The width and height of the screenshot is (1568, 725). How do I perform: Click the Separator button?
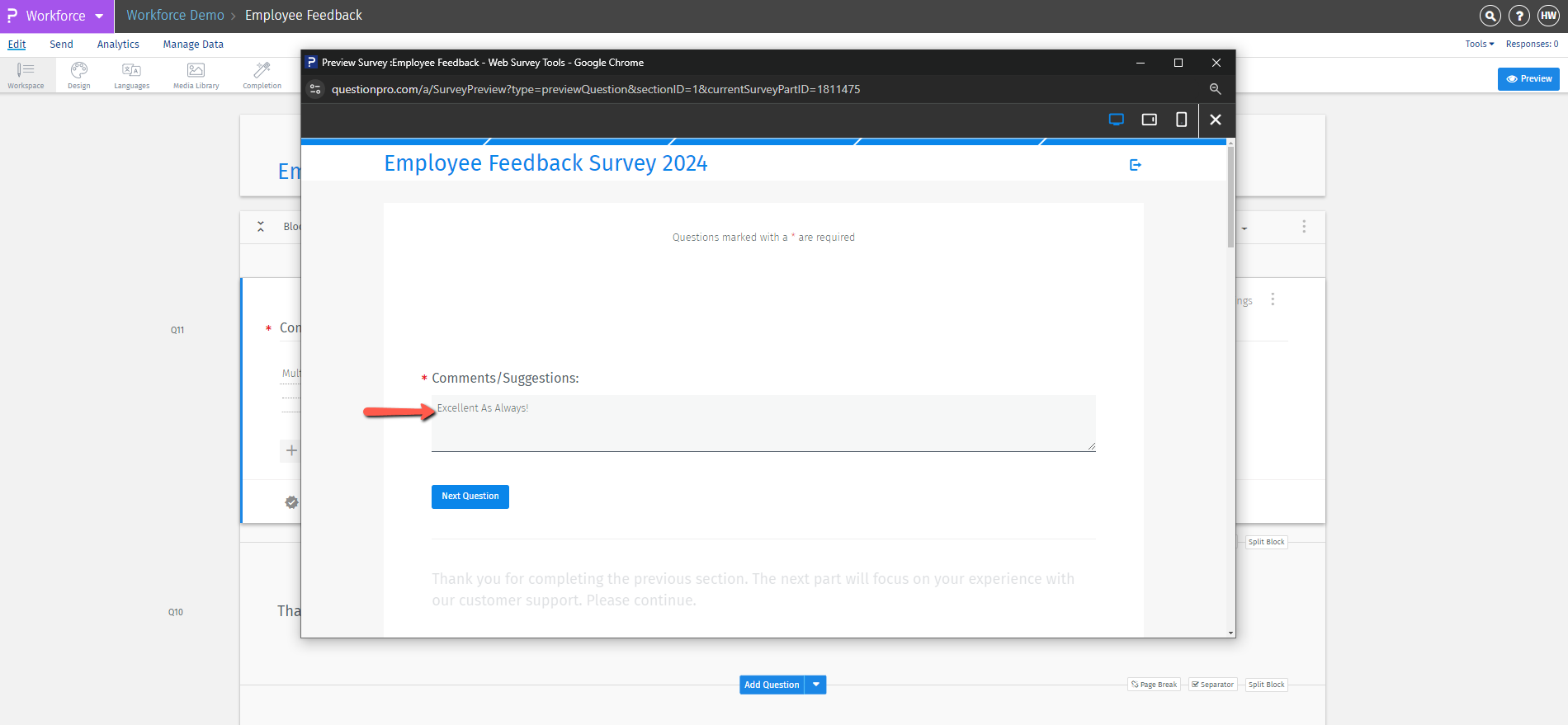1212,685
